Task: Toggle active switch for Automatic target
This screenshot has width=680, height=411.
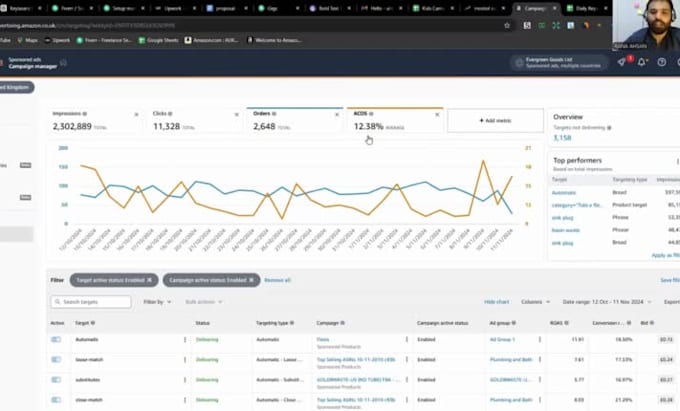Action: (56, 339)
